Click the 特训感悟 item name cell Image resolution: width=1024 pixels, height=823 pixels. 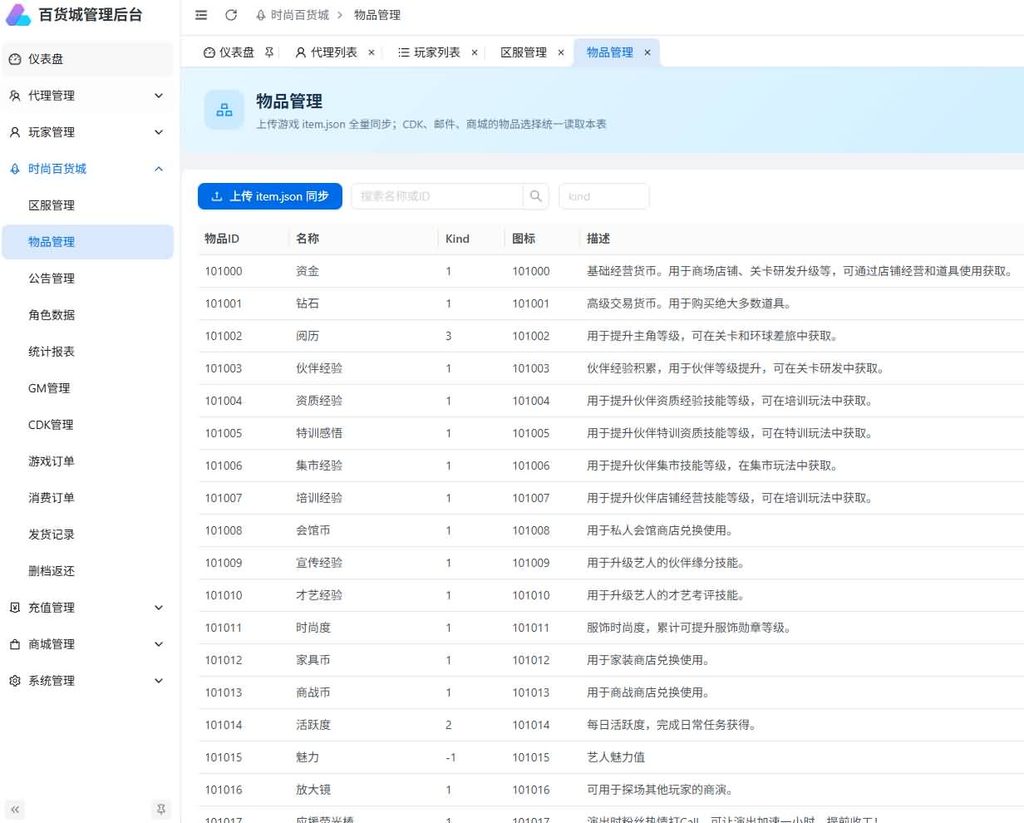[x=319, y=433]
